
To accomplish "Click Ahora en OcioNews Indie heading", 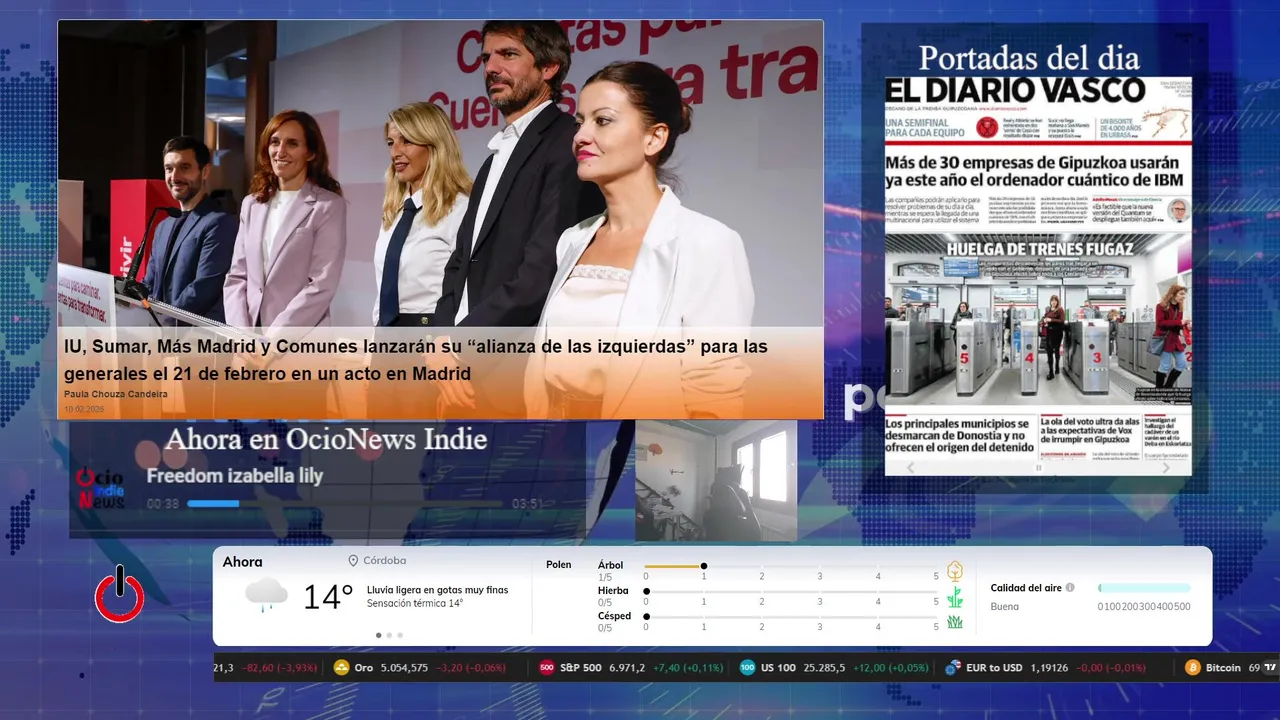I will (x=326, y=439).
